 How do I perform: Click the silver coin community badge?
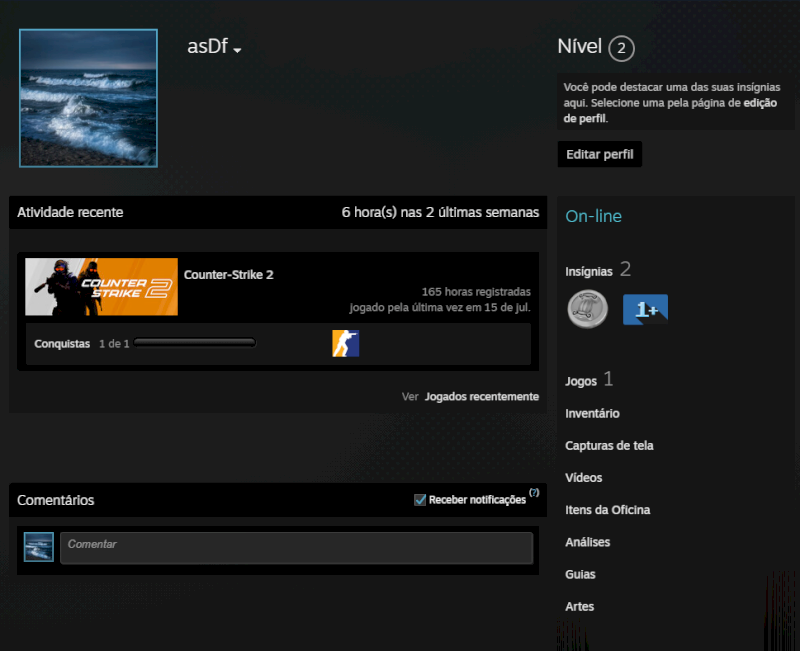coord(588,309)
